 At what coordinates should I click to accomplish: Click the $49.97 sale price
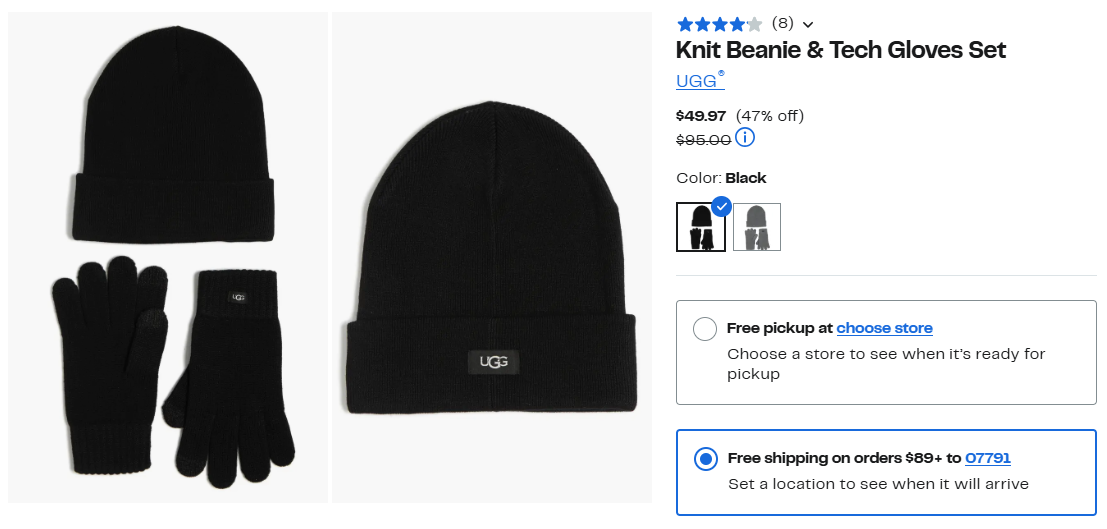point(701,116)
